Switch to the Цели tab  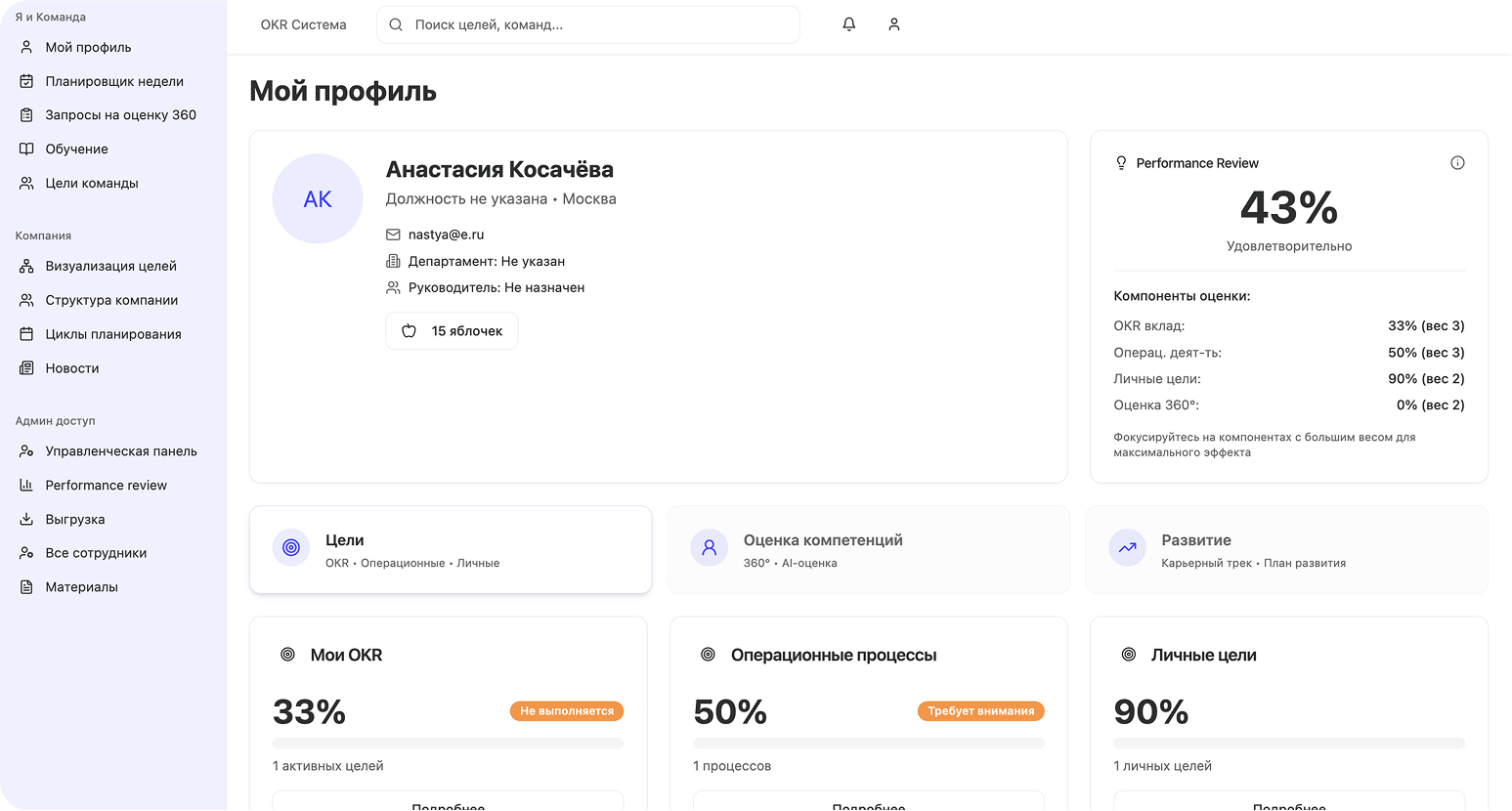tap(451, 550)
